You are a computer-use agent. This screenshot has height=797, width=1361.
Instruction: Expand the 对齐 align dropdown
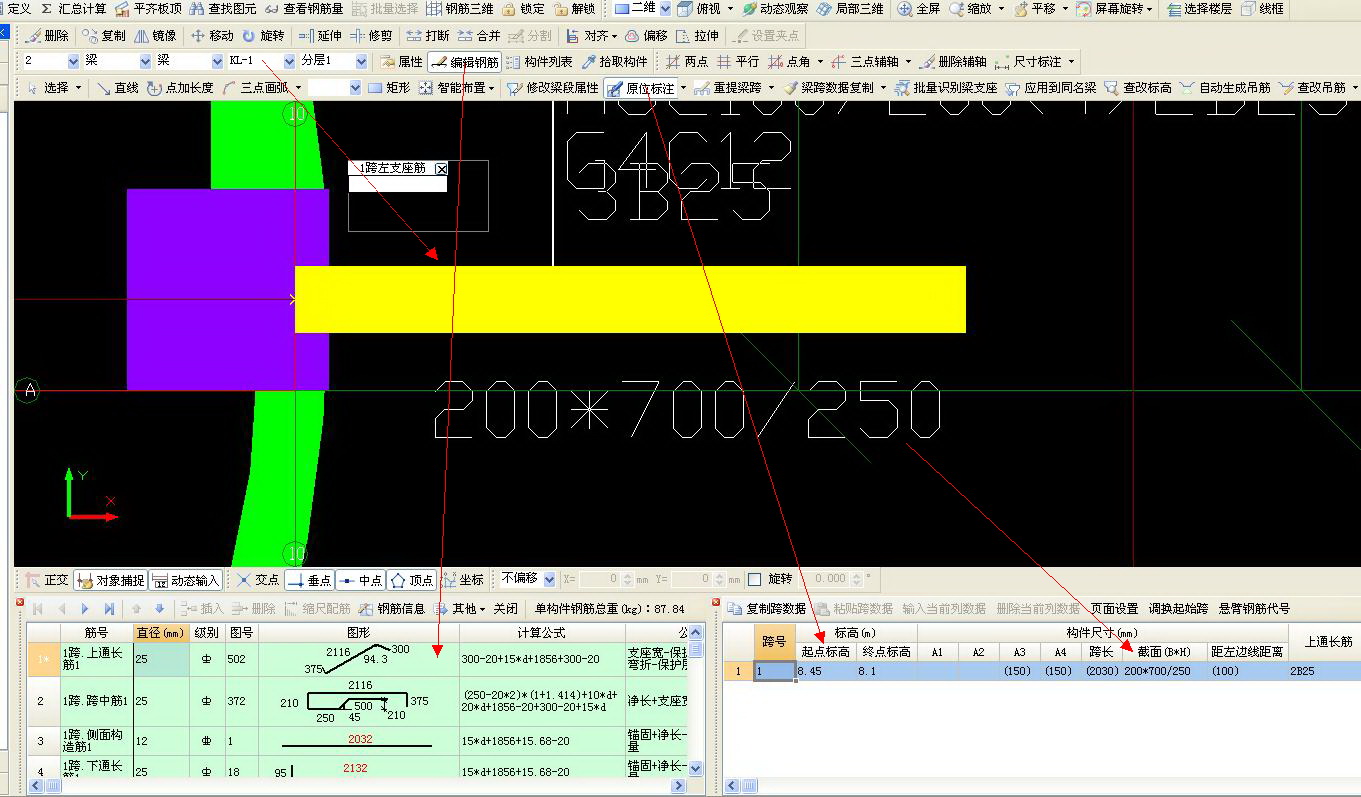pos(613,36)
